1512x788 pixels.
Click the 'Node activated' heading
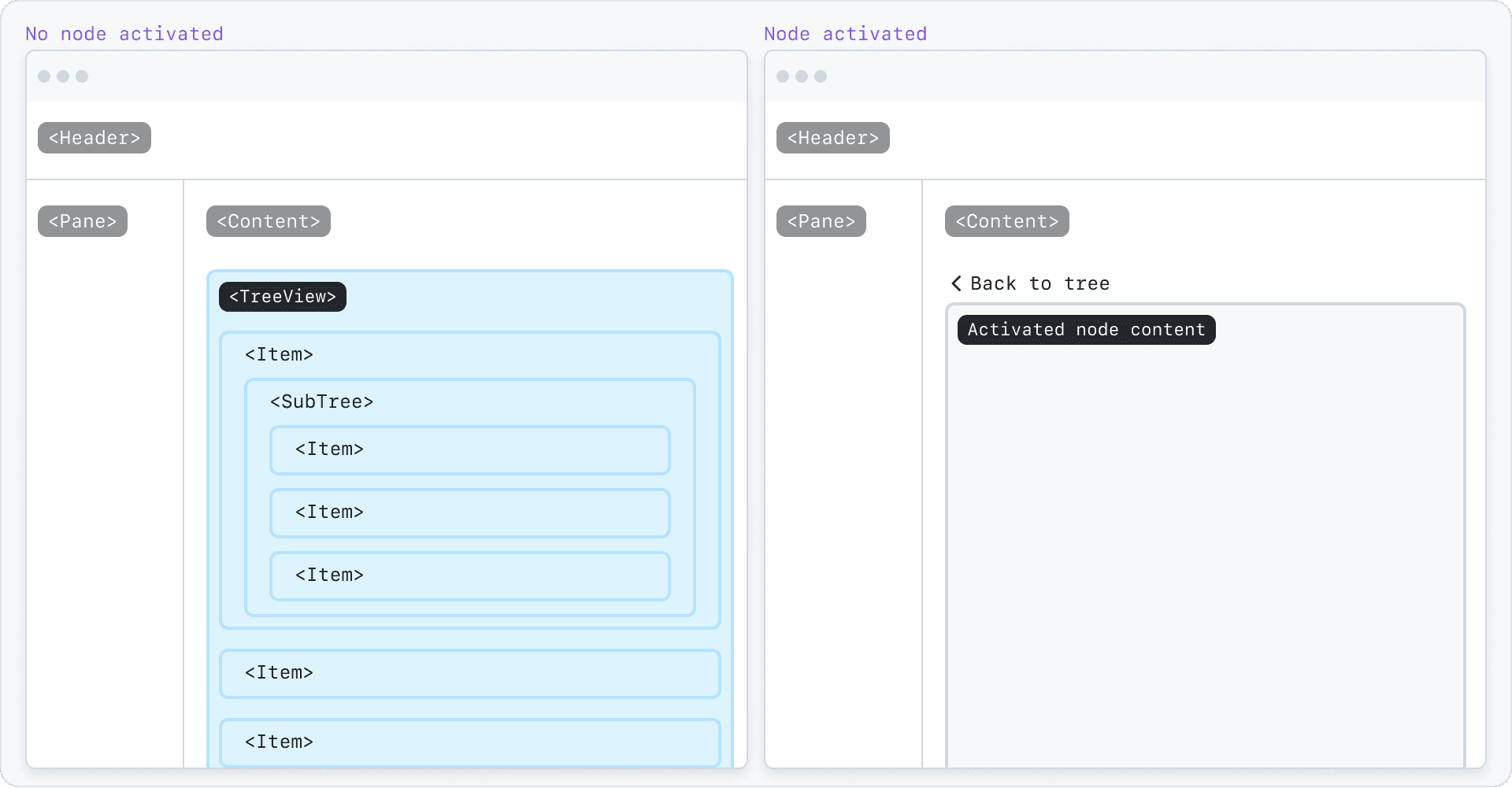846,34
